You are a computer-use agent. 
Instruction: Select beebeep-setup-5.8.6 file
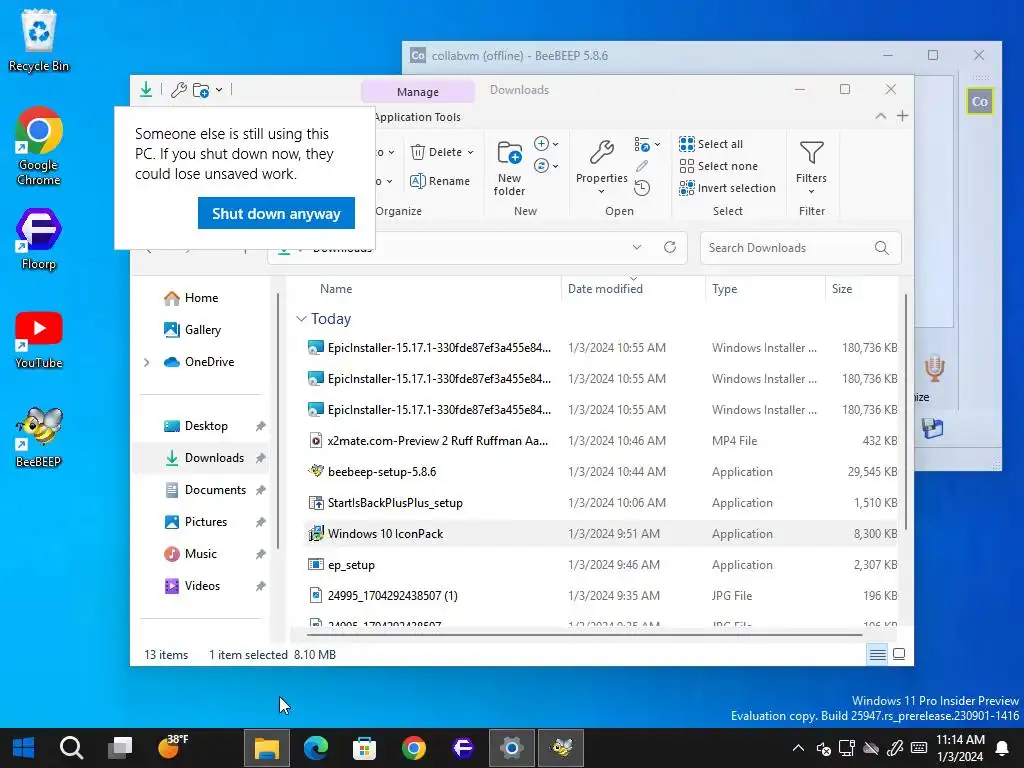tap(601, 472)
